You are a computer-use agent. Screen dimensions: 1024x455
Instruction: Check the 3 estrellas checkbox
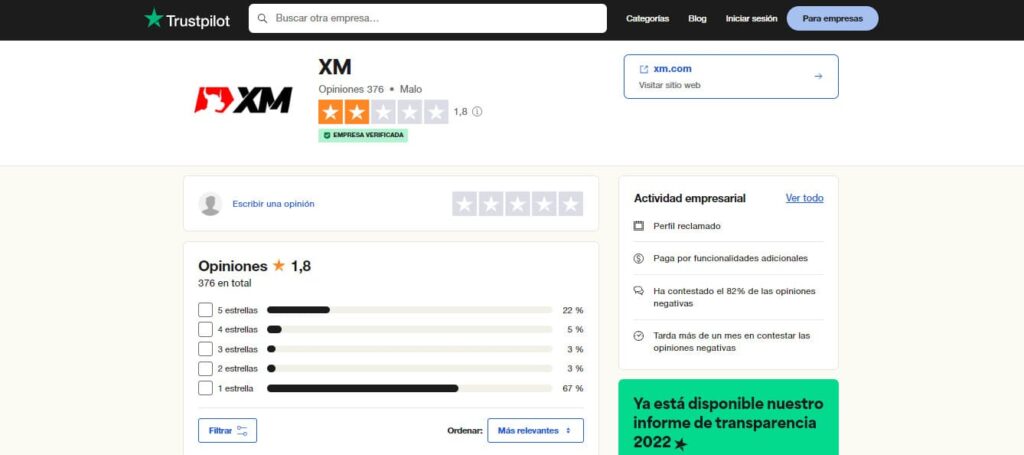(x=205, y=349)
